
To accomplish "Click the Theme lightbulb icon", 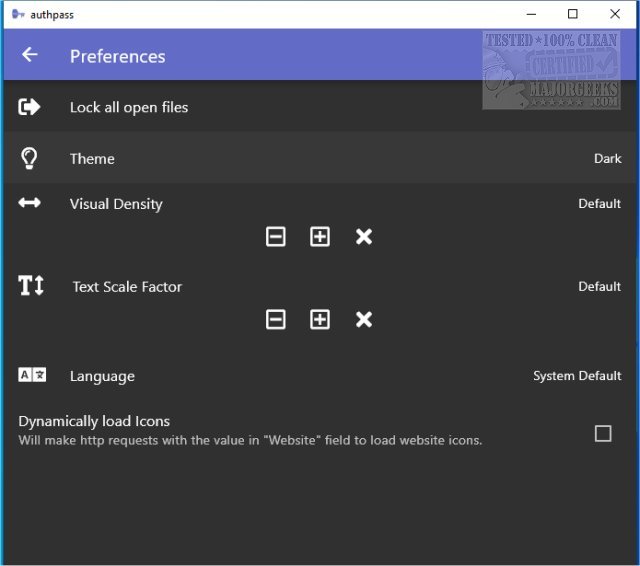I will pos(30,158).
